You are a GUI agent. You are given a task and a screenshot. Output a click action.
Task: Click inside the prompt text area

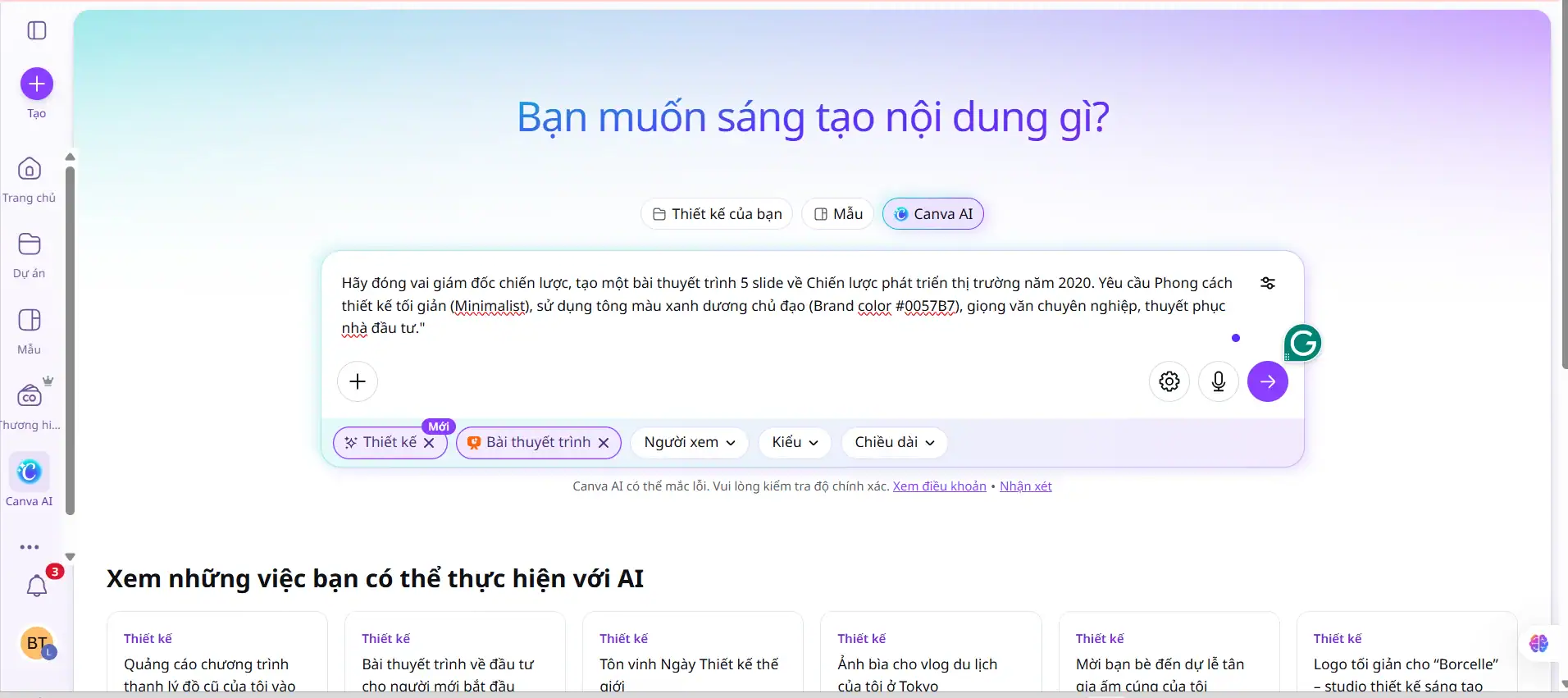[787, 306]
